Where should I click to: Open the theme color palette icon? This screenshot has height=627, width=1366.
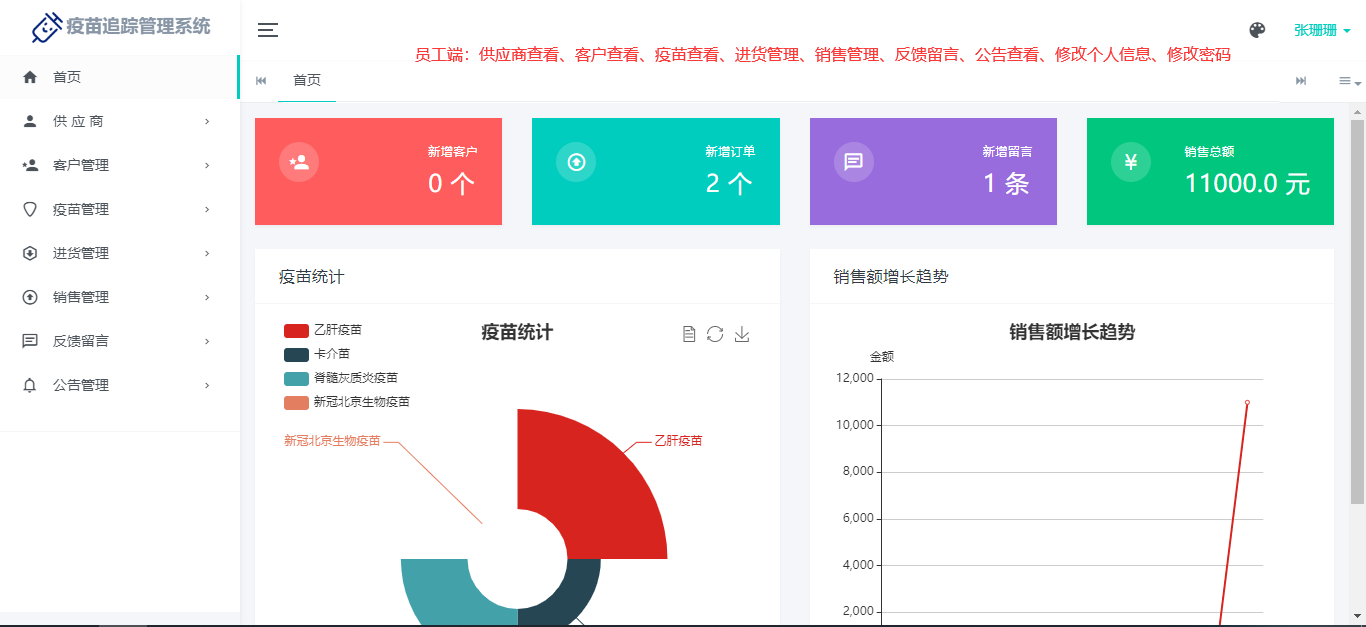[1257, 30]
